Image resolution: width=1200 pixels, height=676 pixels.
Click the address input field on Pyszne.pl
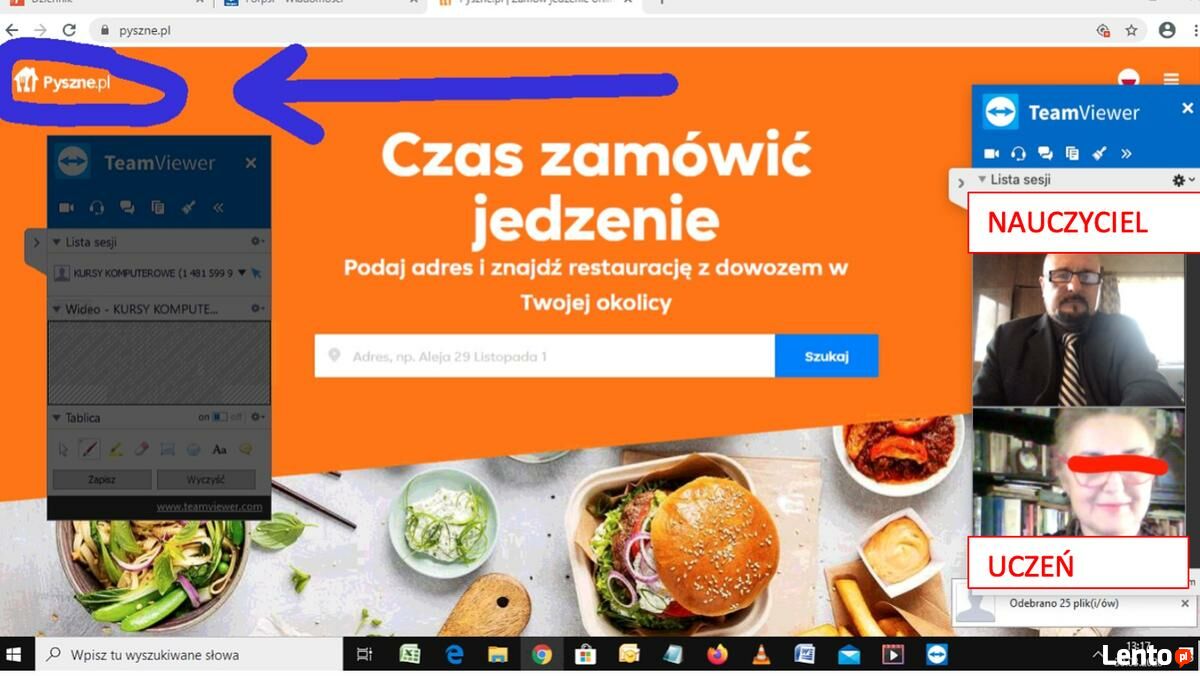point(545,356)
